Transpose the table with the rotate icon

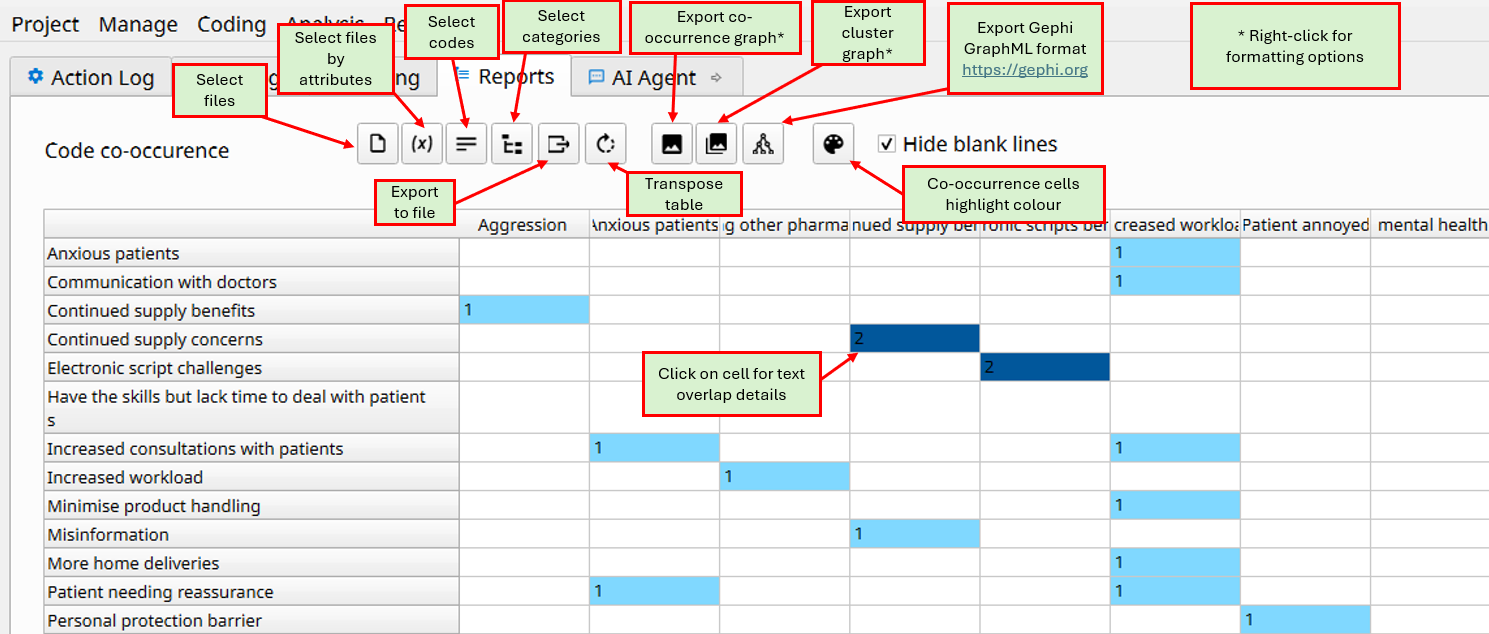coord(605,144)
